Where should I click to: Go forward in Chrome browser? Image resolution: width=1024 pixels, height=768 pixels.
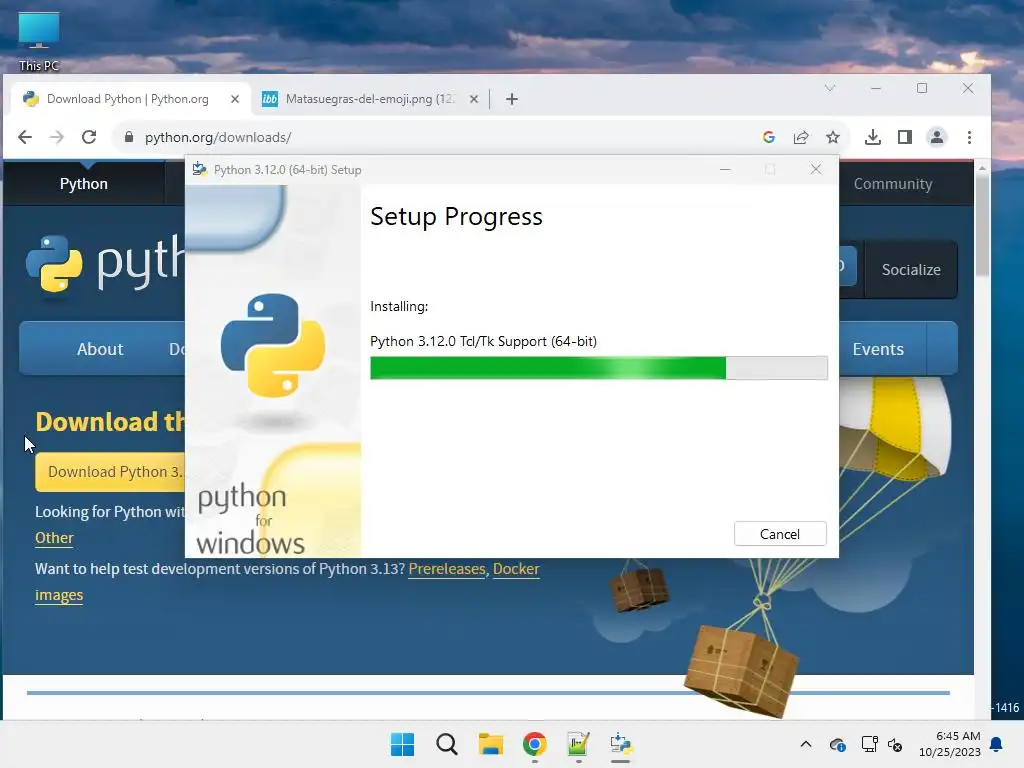pos(57,137)
